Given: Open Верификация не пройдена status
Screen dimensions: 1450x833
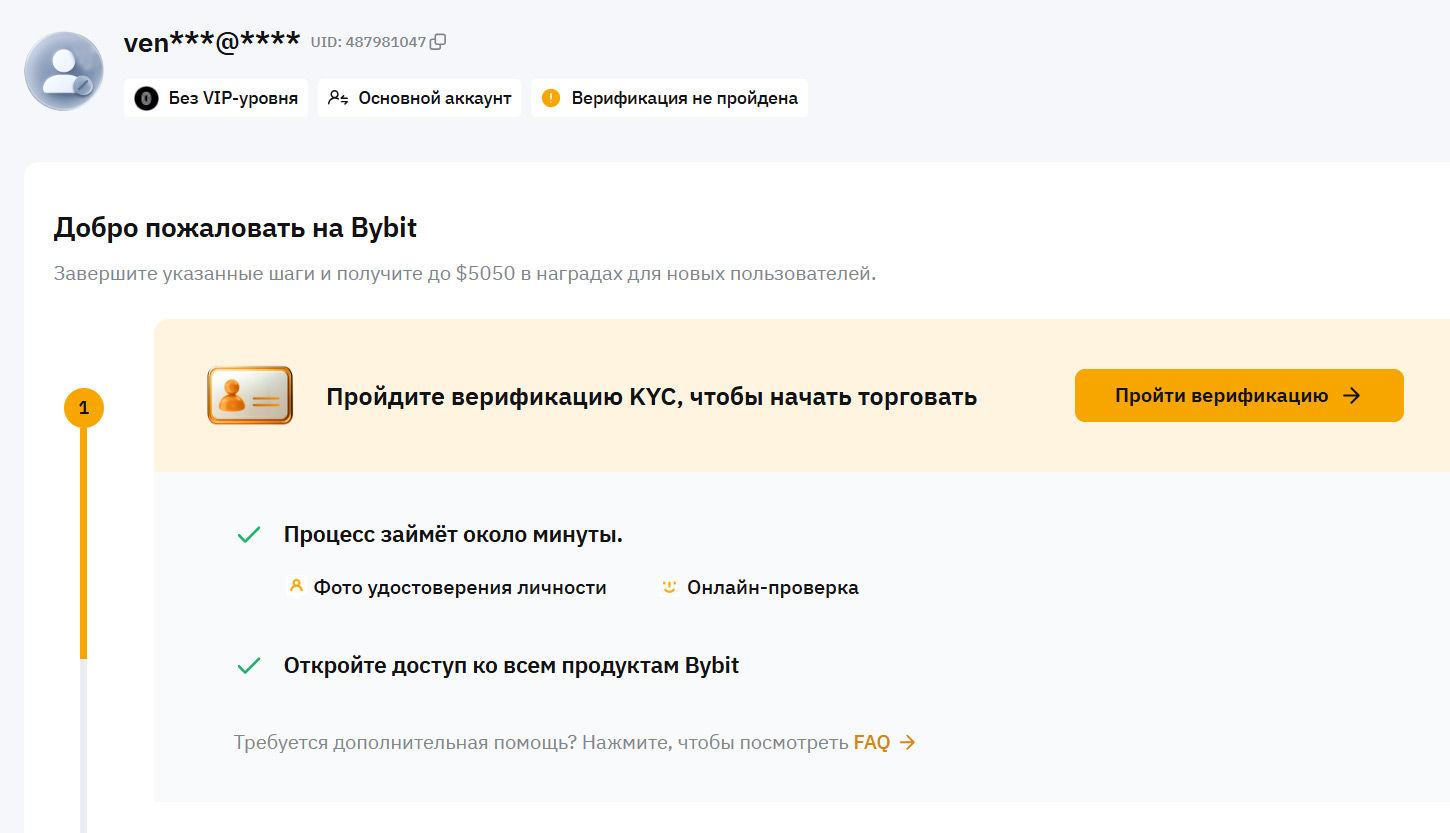Looking at the screenshot, I should (x=669, y=98).
